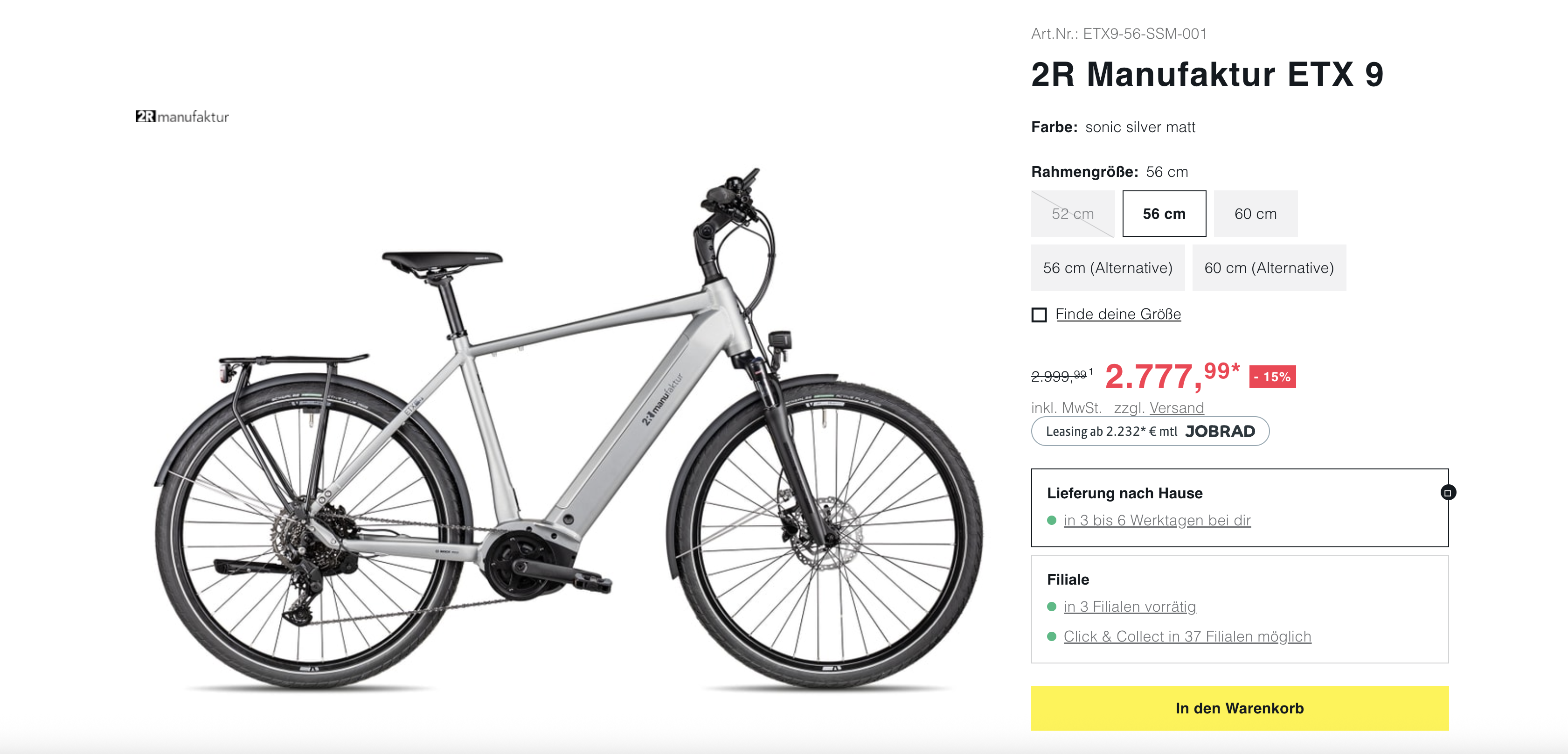This screenshot has height=754, width=1568.
Task: Click the red -15% discount badge
Action: coord(1272,377)
